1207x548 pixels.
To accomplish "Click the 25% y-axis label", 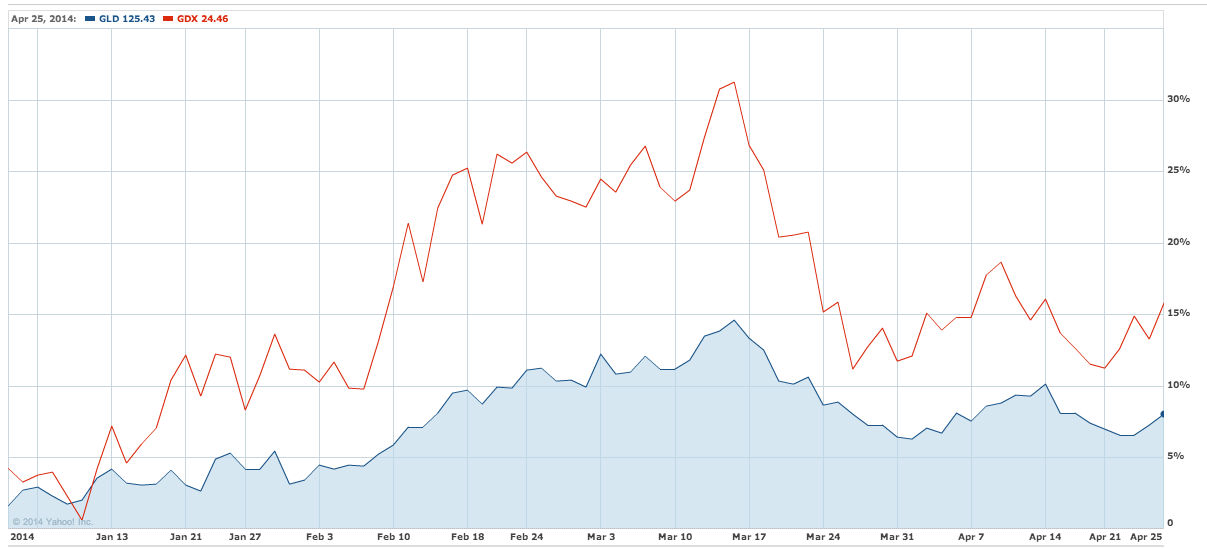I will click(1178, 171).
